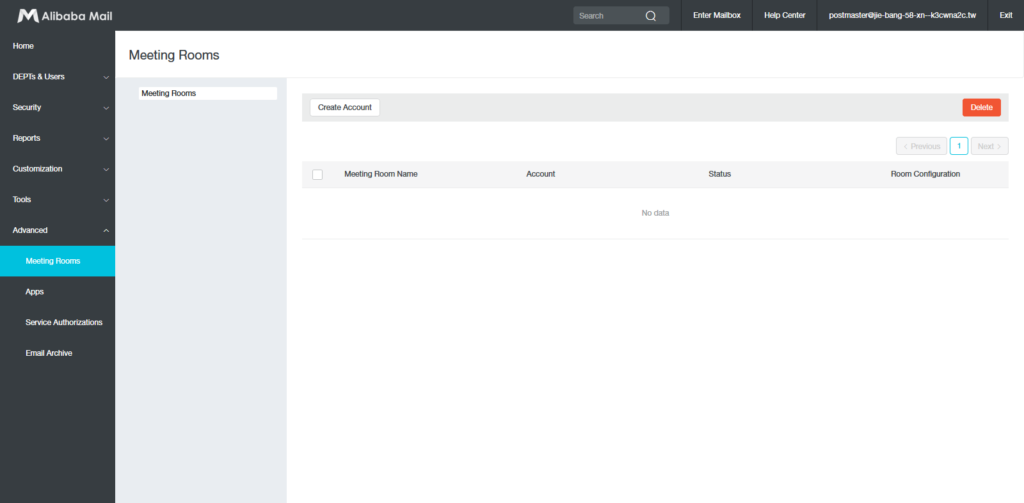The height and width of the screenshot is (503, 1024).
Task: Open the Tools menu
Action: [x=22, y=200]
